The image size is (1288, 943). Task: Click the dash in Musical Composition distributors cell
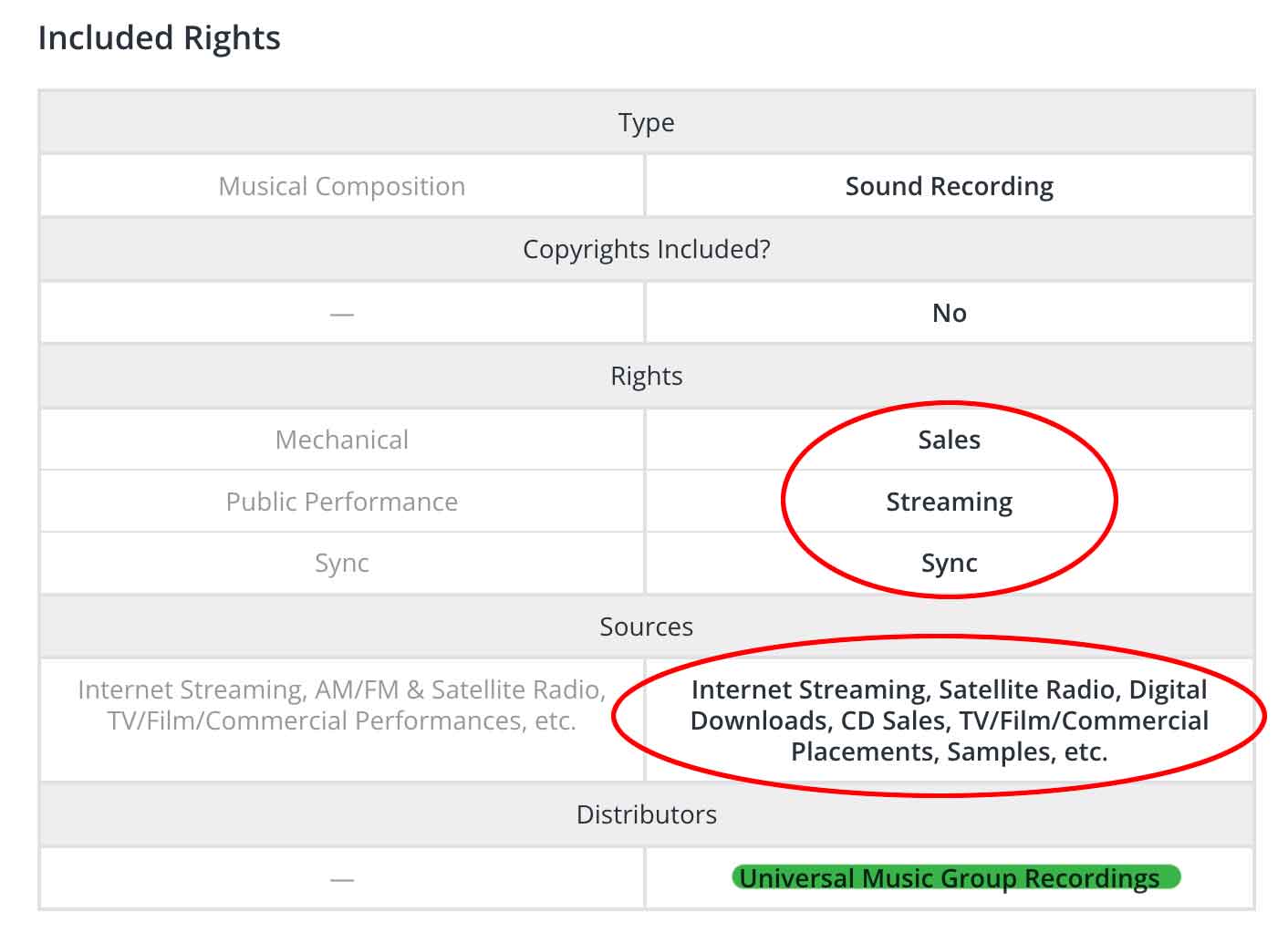pyautogui.click(x=342, y=879)
